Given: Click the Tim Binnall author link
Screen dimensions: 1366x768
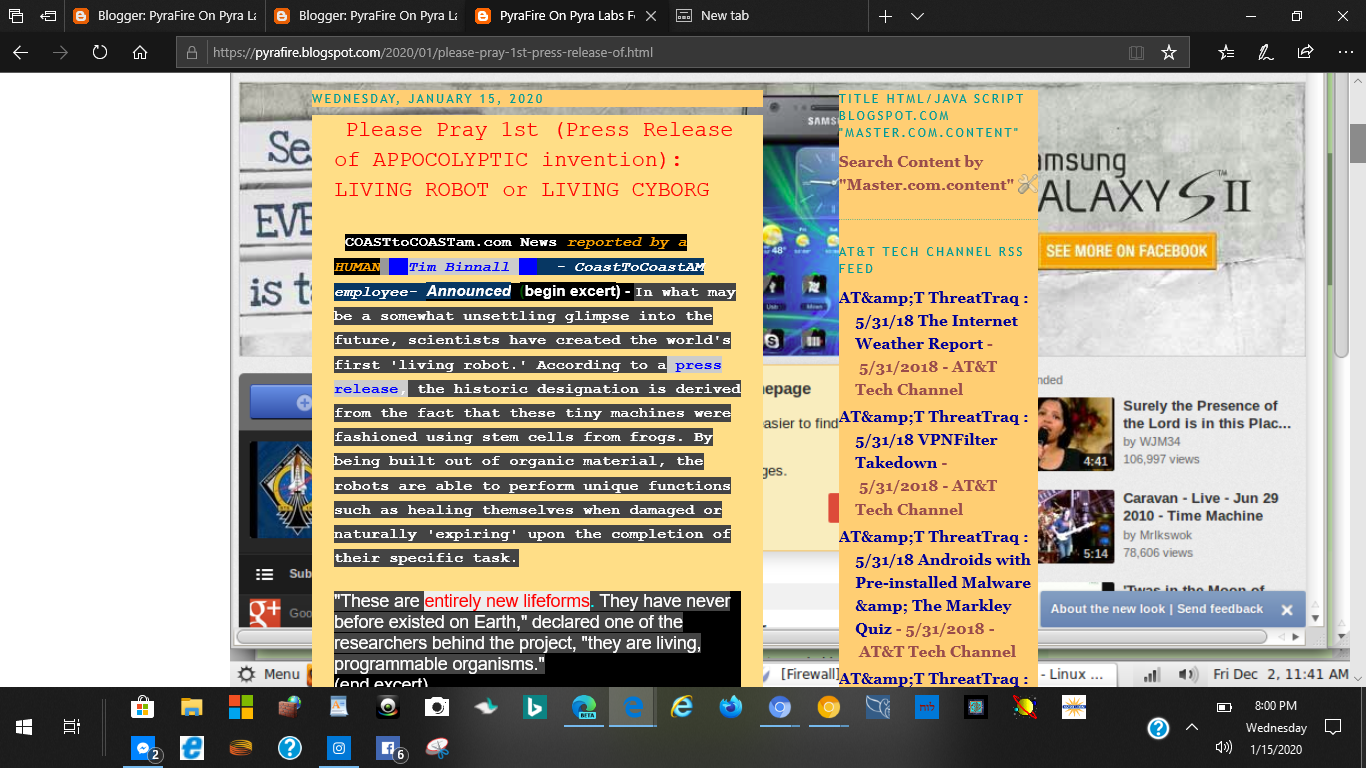Looking at the screenshot, I should click(x=458, y=267).
